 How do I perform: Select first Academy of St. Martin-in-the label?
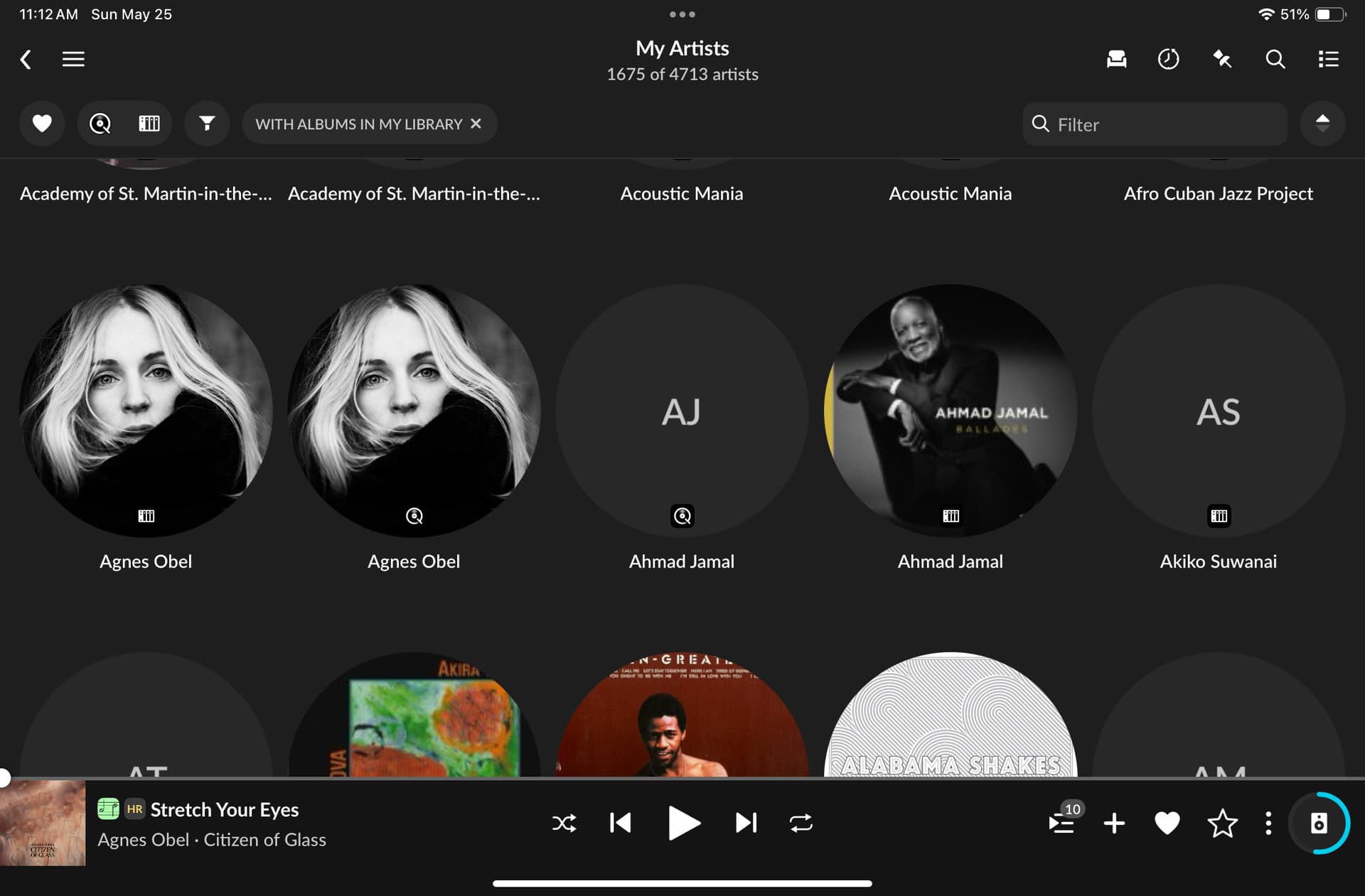click(x=146, y=193)
